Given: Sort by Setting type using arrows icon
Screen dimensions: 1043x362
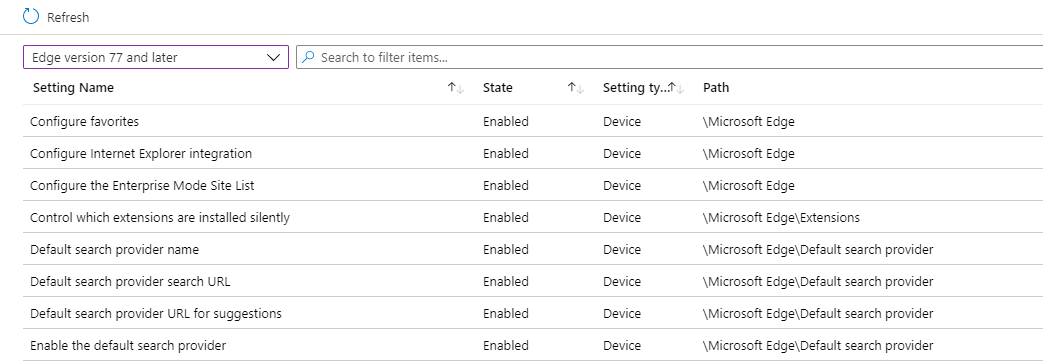Looking at the screenshot, I should pos(676,88).
